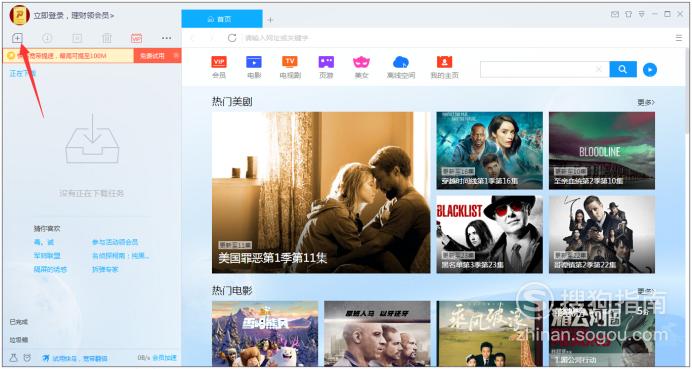Click the new download task plus icon
Viewport: 692px width, 369px height.
(x=17, y=38)
